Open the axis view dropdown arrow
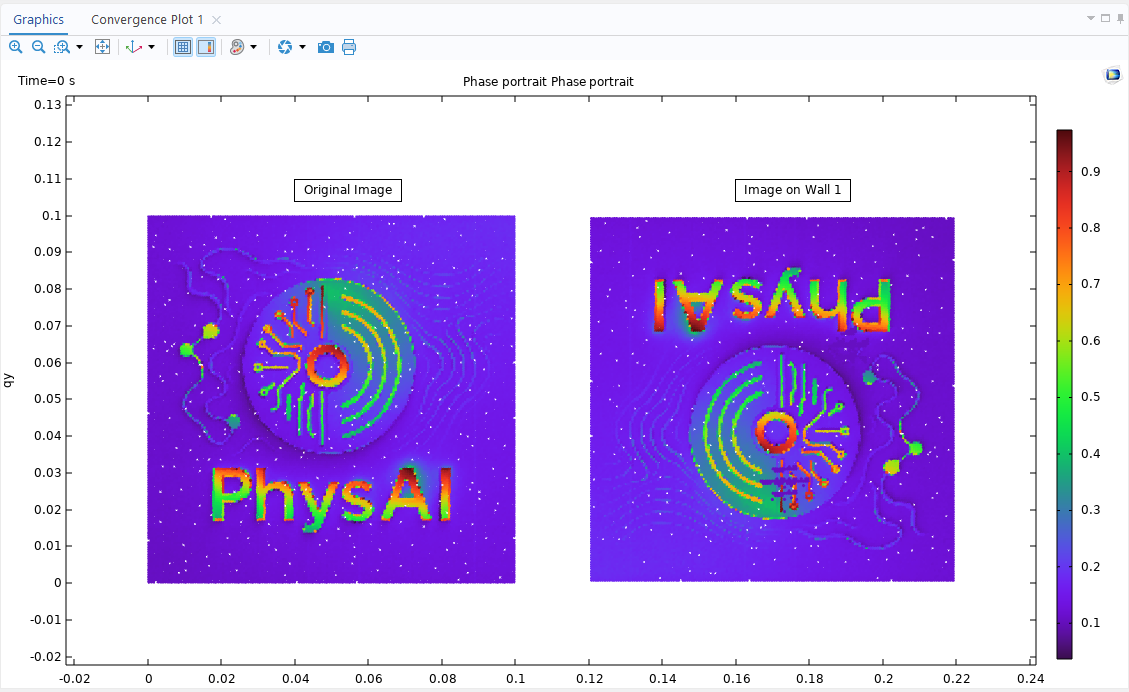 pyautogui.click(x=151, y=47)
